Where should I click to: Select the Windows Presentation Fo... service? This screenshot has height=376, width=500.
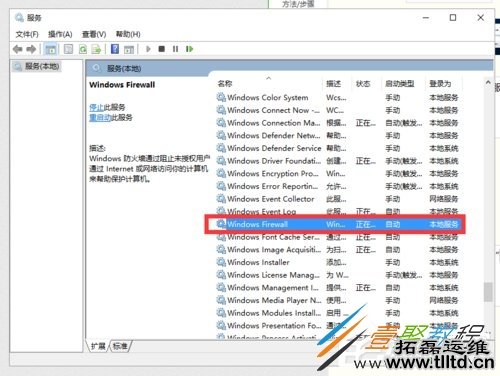338,325
